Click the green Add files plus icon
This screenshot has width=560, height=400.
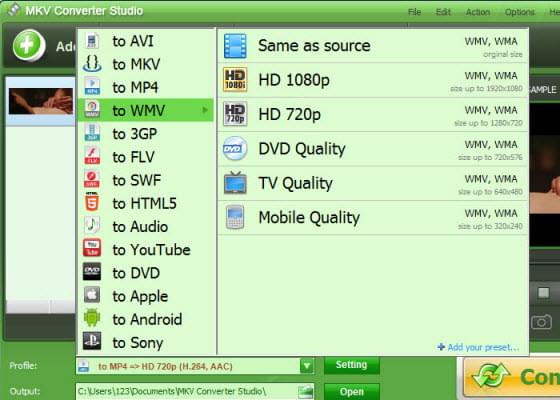(29, 45)
